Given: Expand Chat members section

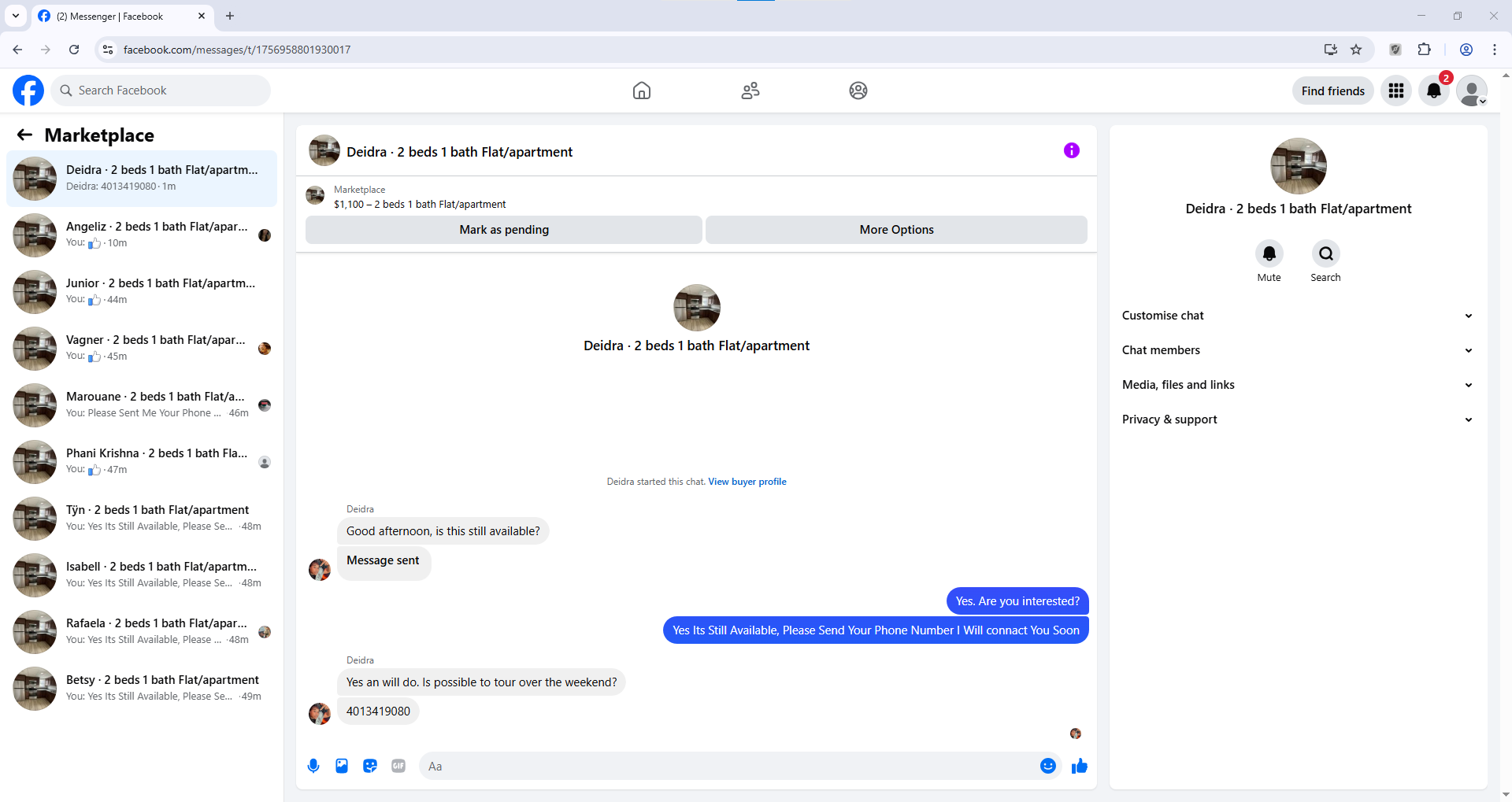Looking at the screenshot, I should click(1298, 350).
